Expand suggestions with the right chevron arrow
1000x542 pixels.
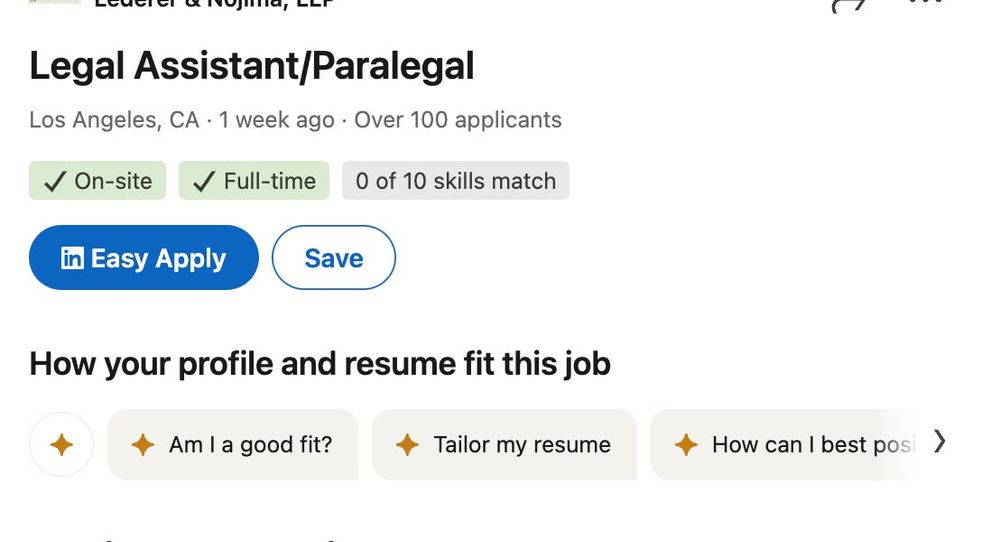tap(939, 441)
